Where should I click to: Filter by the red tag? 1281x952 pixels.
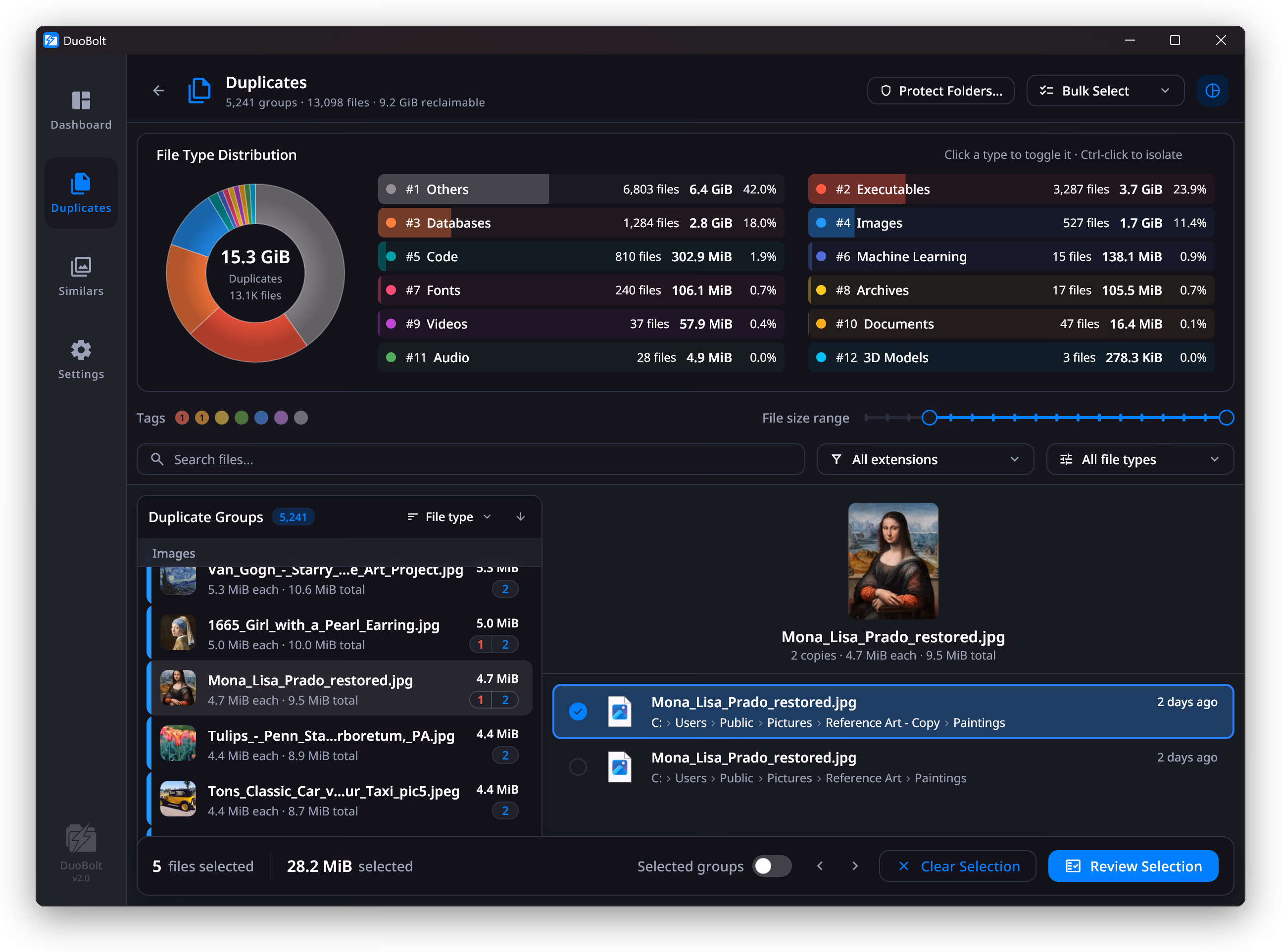(x=182, y=418)
